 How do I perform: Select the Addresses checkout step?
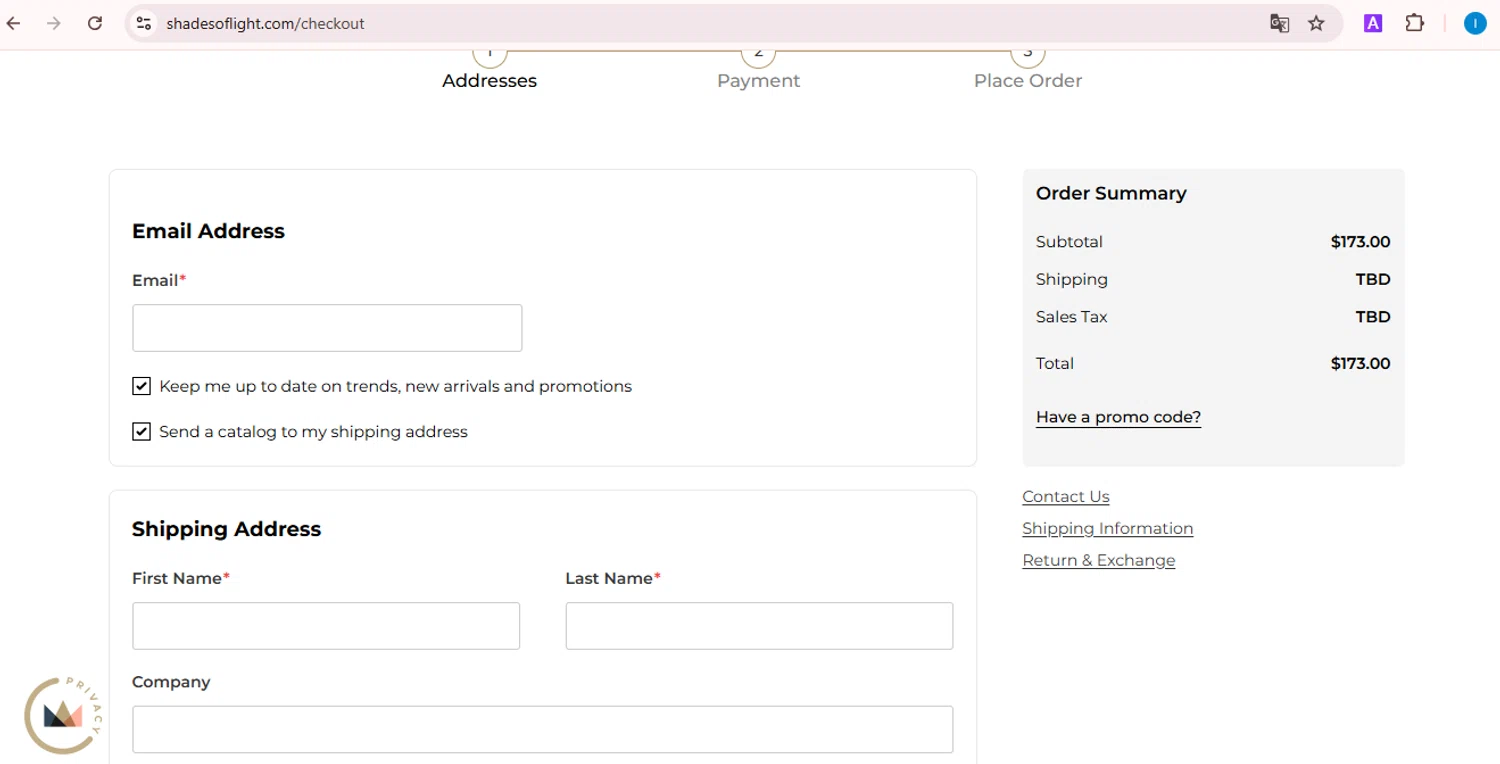pyautogui.click(x=489, y=80)
